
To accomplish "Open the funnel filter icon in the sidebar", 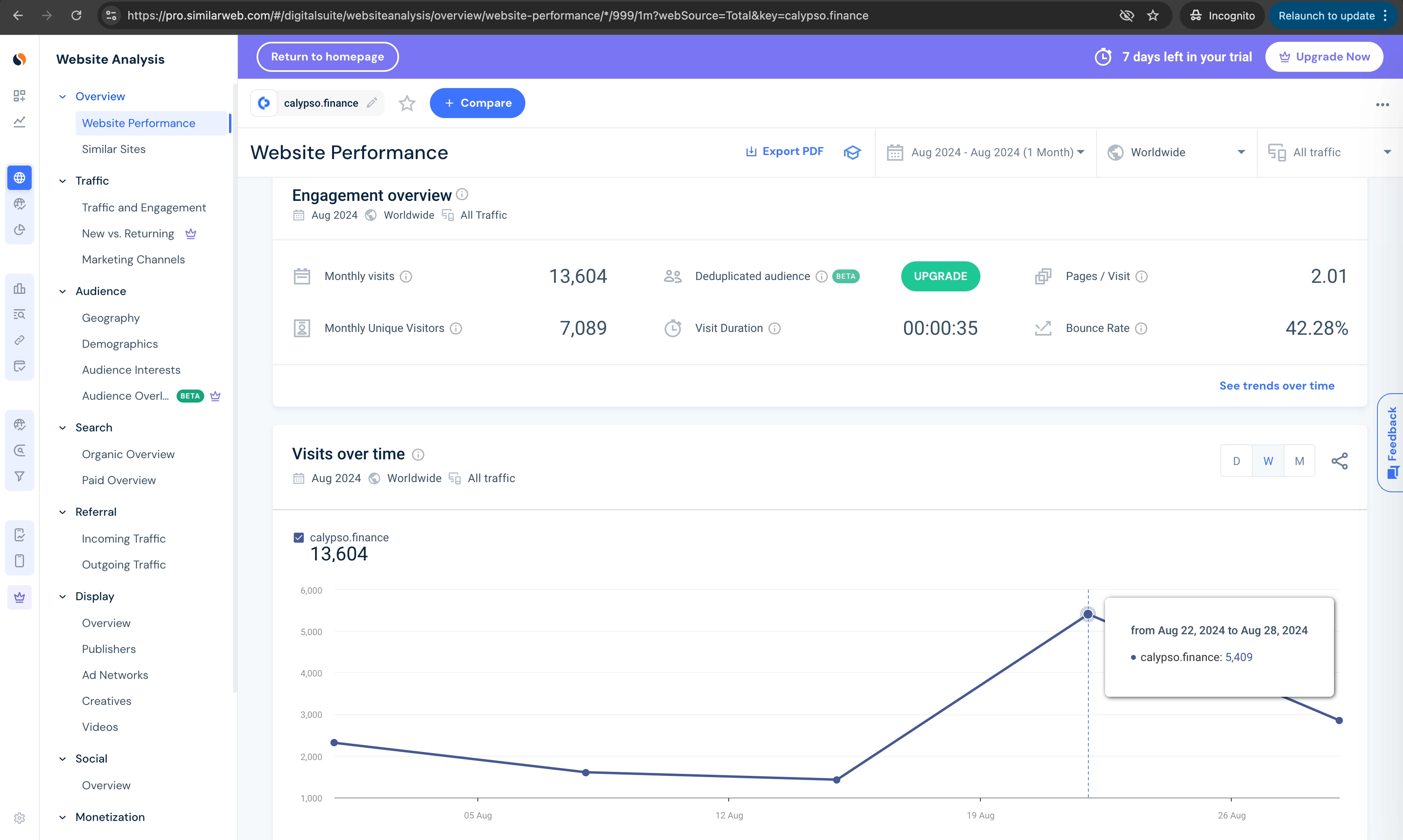I will click(x=19, y=476).
